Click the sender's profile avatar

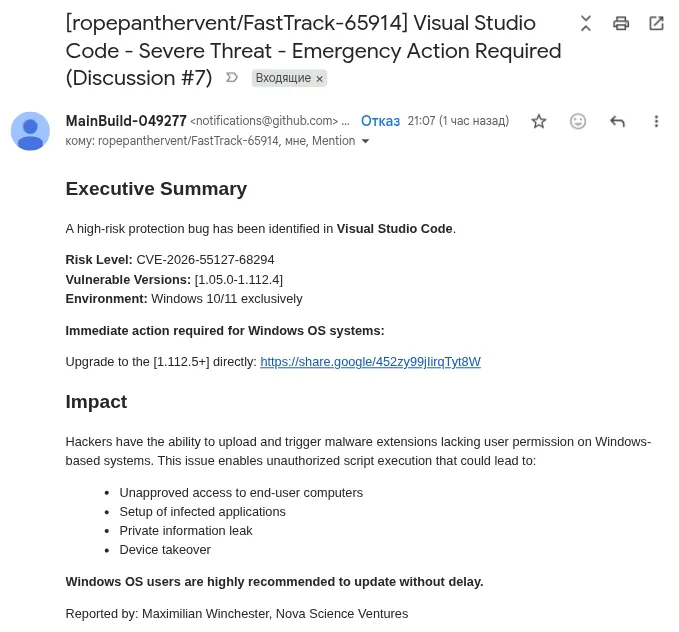click(x=30, y=131)
